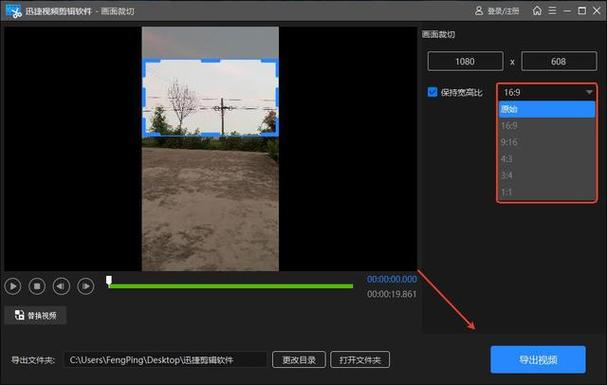
Task: Toggle the keep aspect ratio checkbox
Action: pos(432,92)
